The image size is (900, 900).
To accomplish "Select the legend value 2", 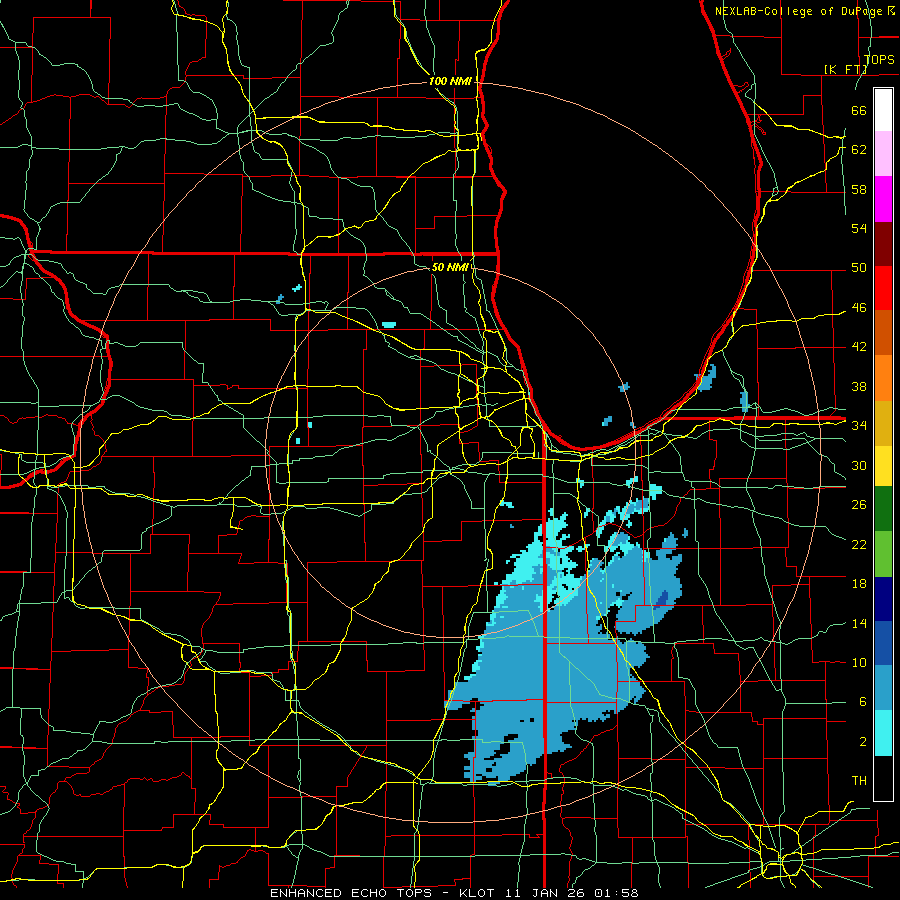I will (862, 742).
